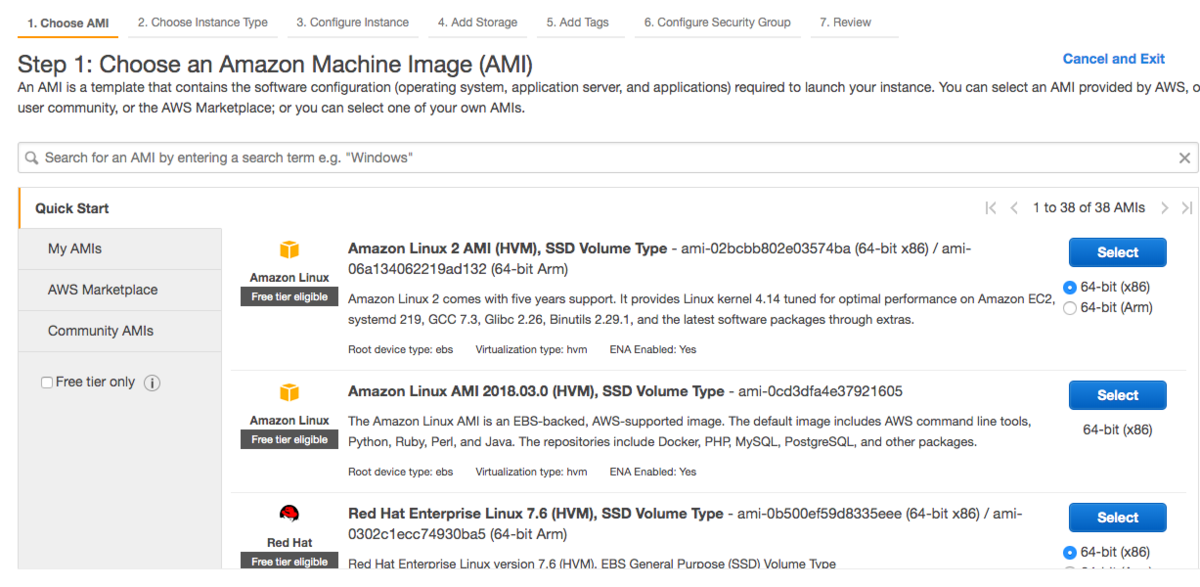Open step 1 Choose AMI tab

tap(68, 22)
